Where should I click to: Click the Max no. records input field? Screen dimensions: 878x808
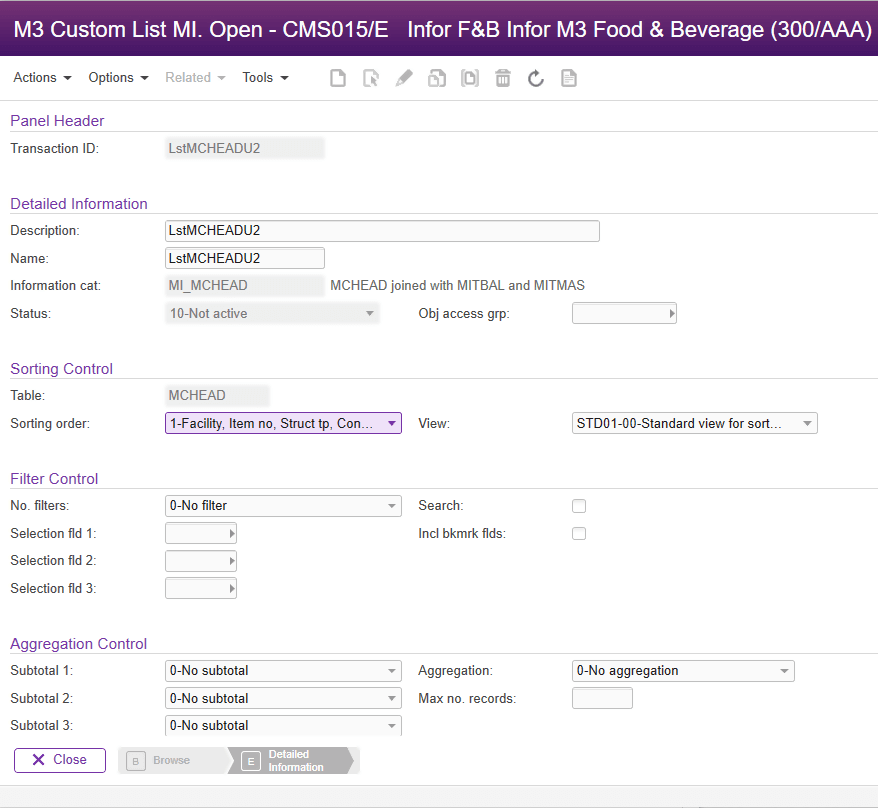(602, 698)
